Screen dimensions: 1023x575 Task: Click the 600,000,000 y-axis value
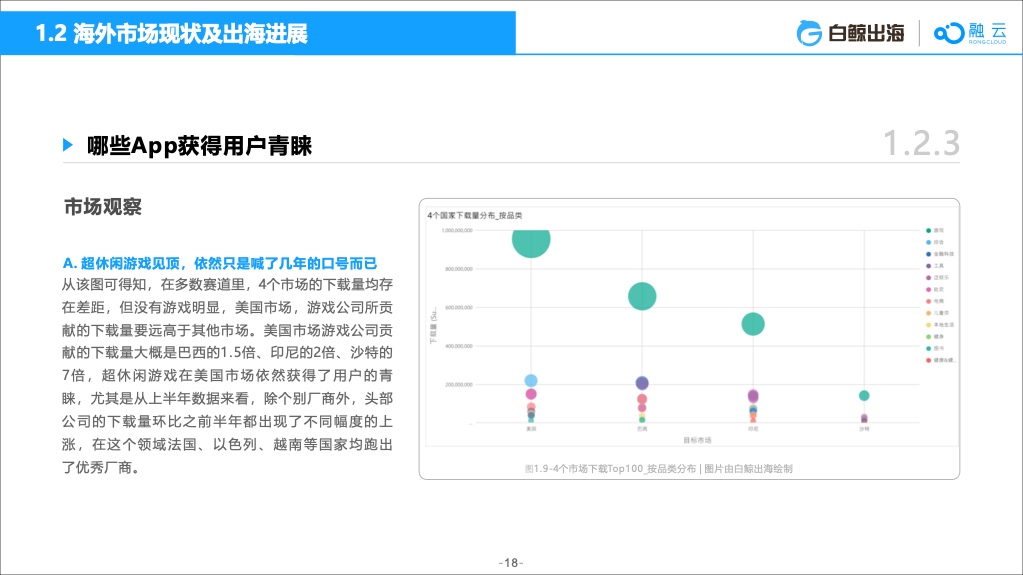coord(459,307)
